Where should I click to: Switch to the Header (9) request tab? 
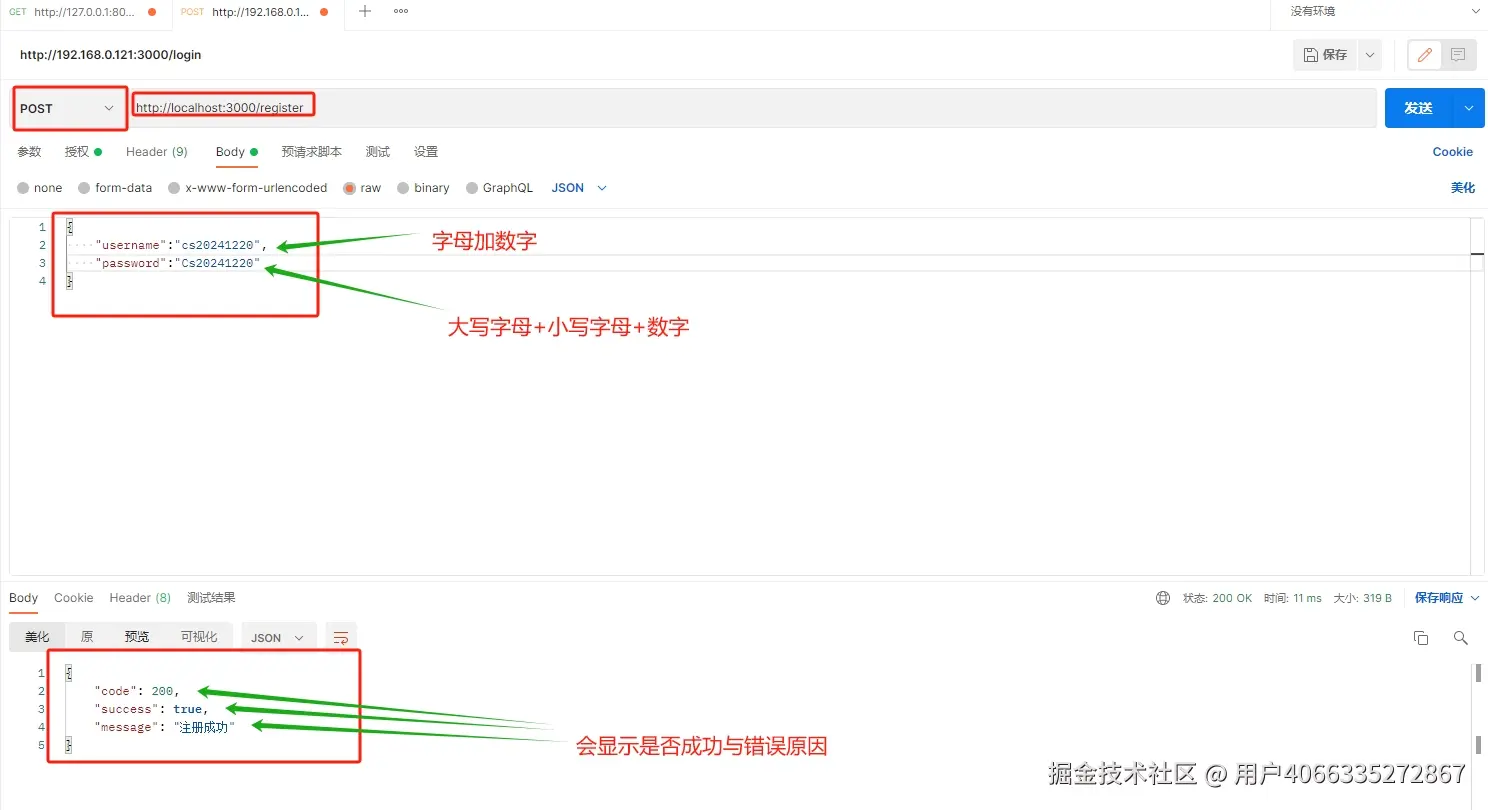157,152
